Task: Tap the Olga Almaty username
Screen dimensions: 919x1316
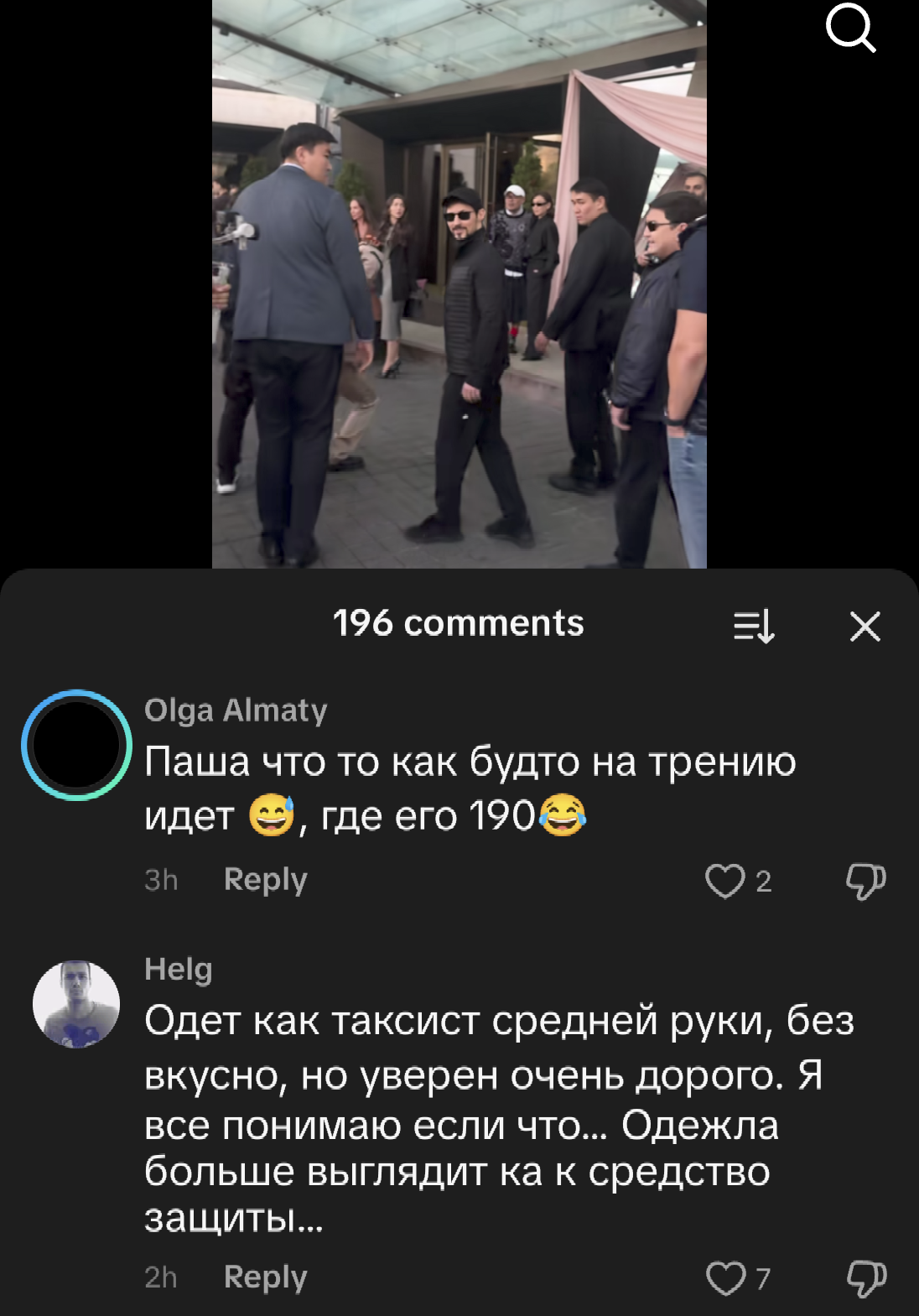Action: [236, 710]
